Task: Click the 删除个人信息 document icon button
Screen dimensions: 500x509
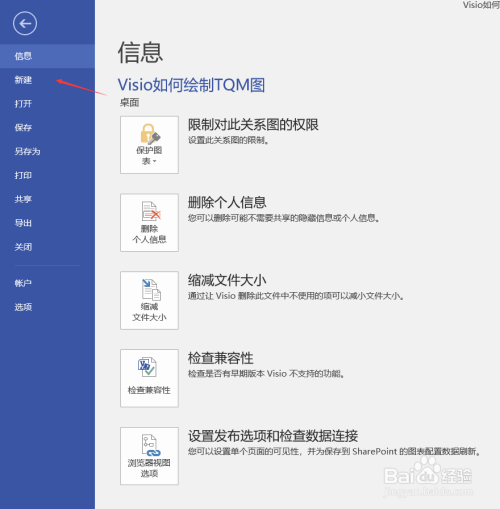Action: 149,223
